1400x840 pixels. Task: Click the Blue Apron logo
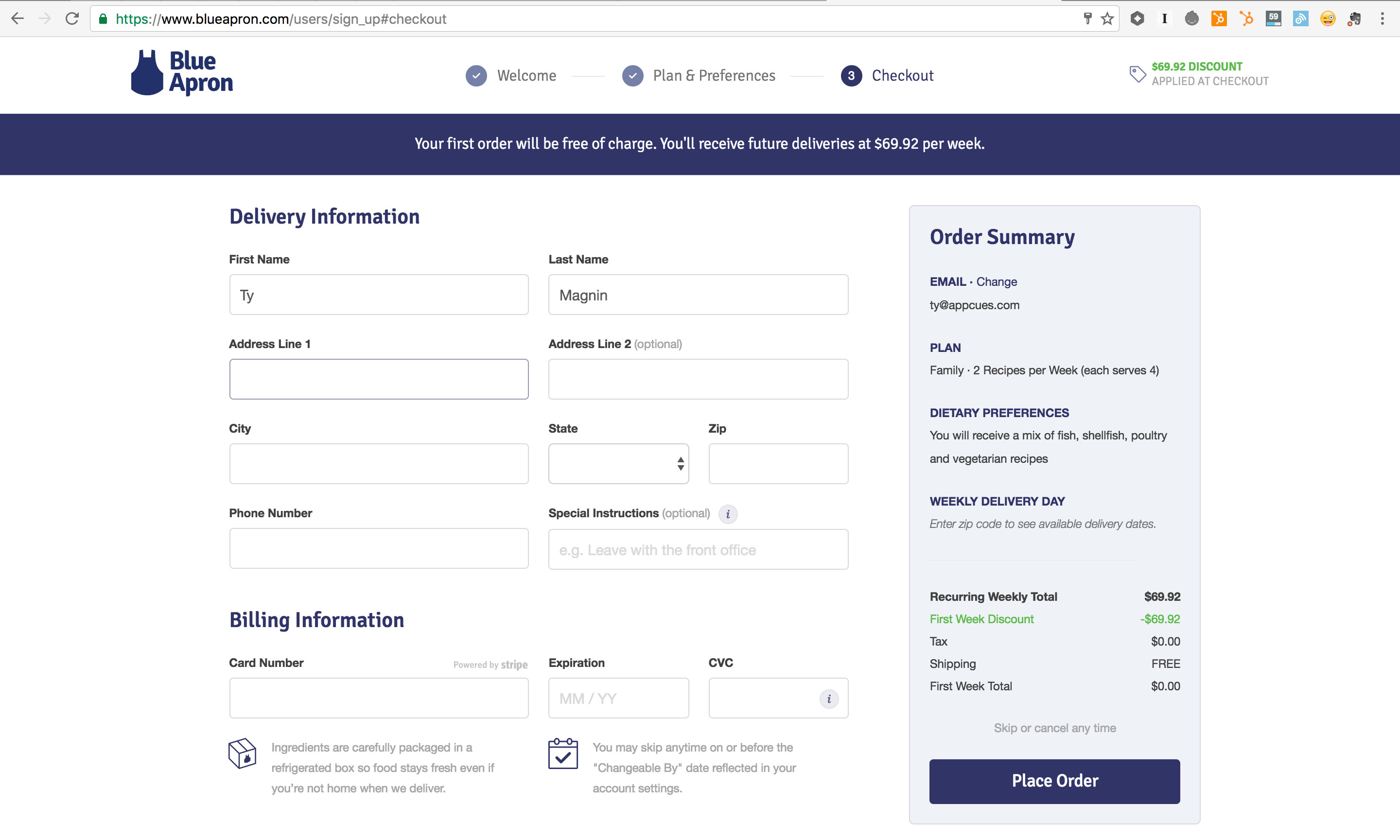[182, 72]
